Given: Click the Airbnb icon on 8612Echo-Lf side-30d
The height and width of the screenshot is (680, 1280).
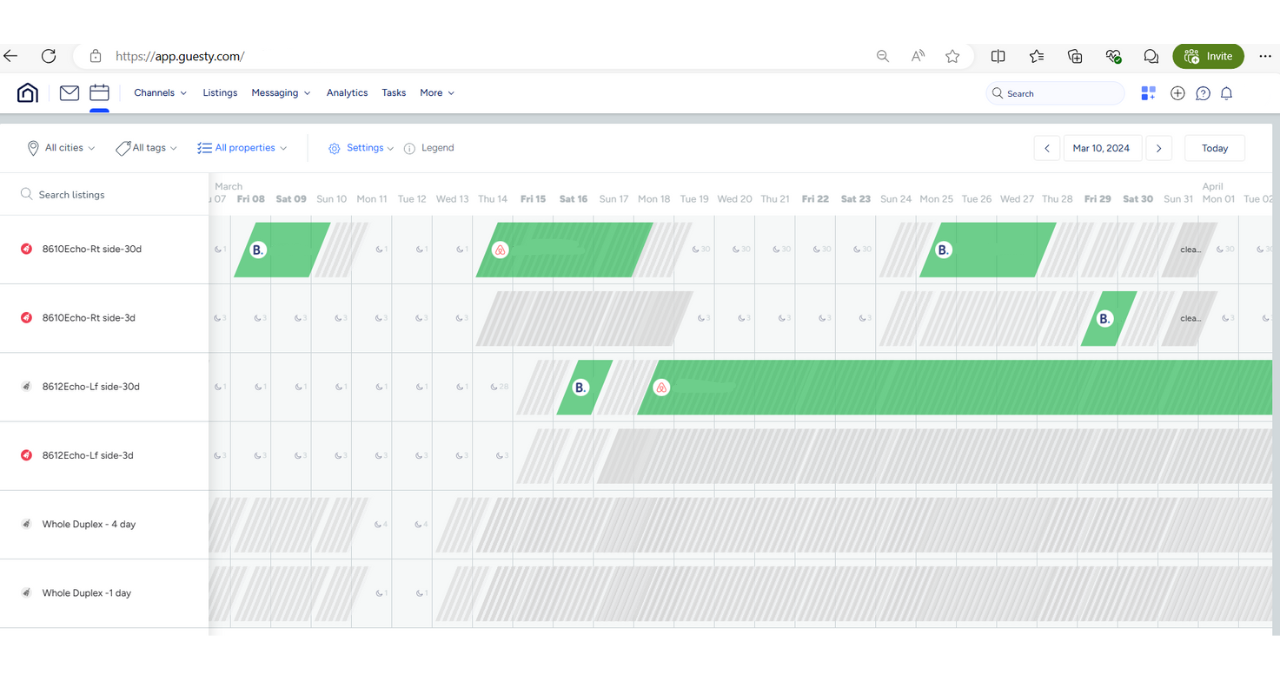Looking at the screenshot, I should click(661, 387).
